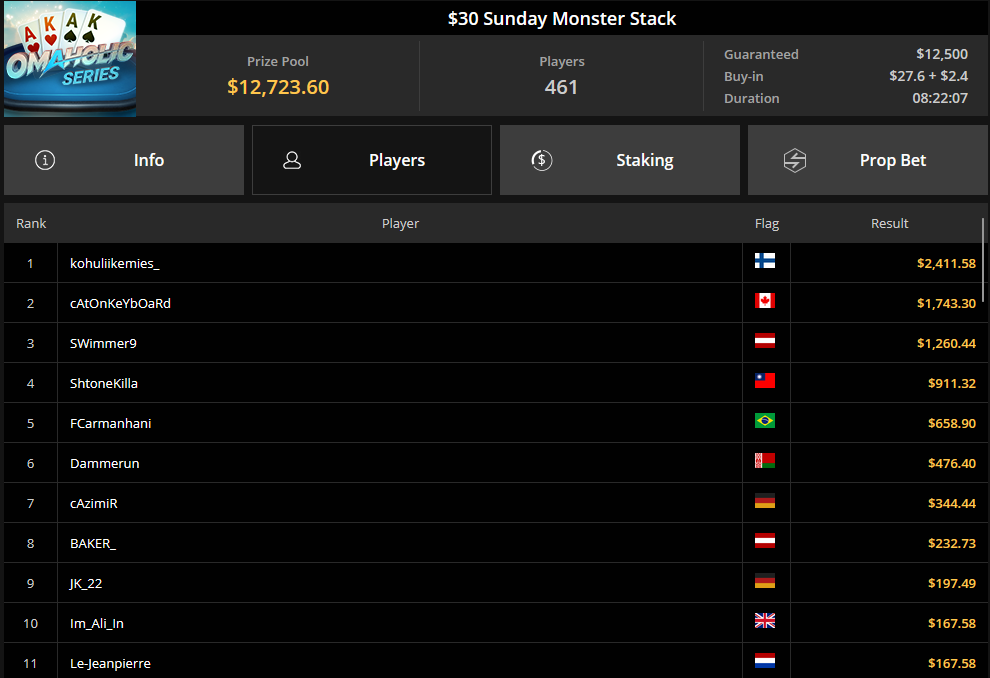This screenshot has height=678, width=990.
Task: Click Brazil flag in FCarmanhani row
Action: [x=765, y=420]
